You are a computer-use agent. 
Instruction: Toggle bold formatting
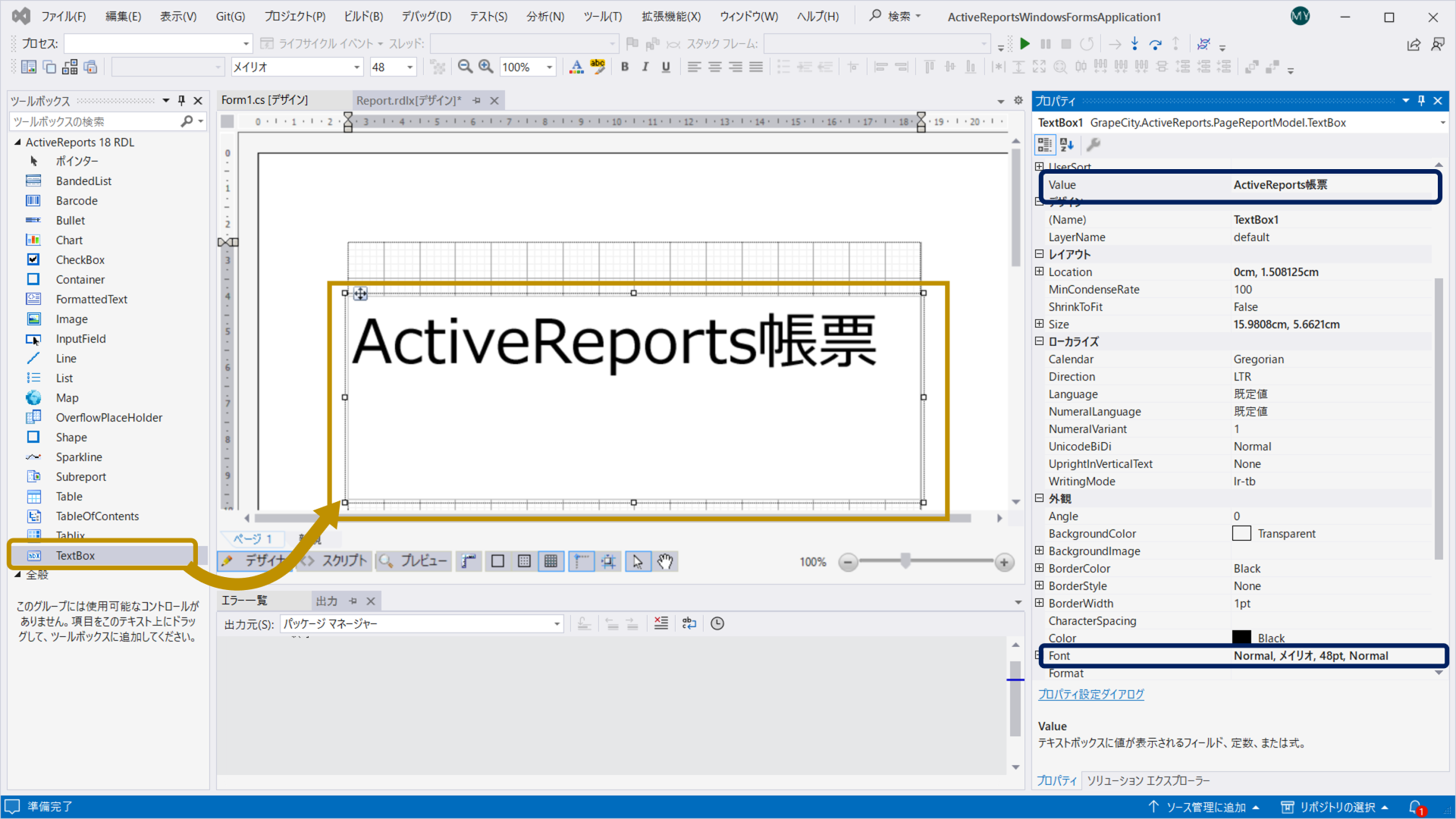(x=625, y=67)
